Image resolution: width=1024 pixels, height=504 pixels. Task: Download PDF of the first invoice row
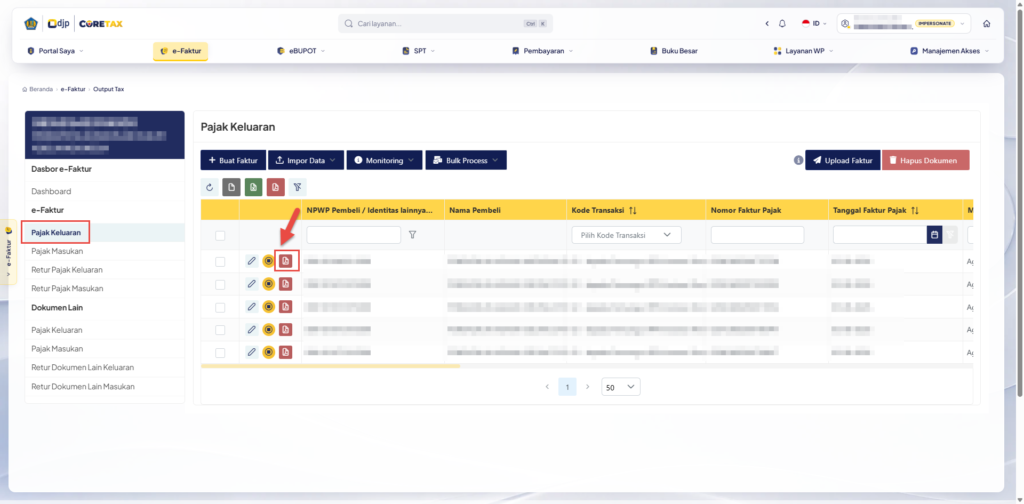[x=285, y=261]
